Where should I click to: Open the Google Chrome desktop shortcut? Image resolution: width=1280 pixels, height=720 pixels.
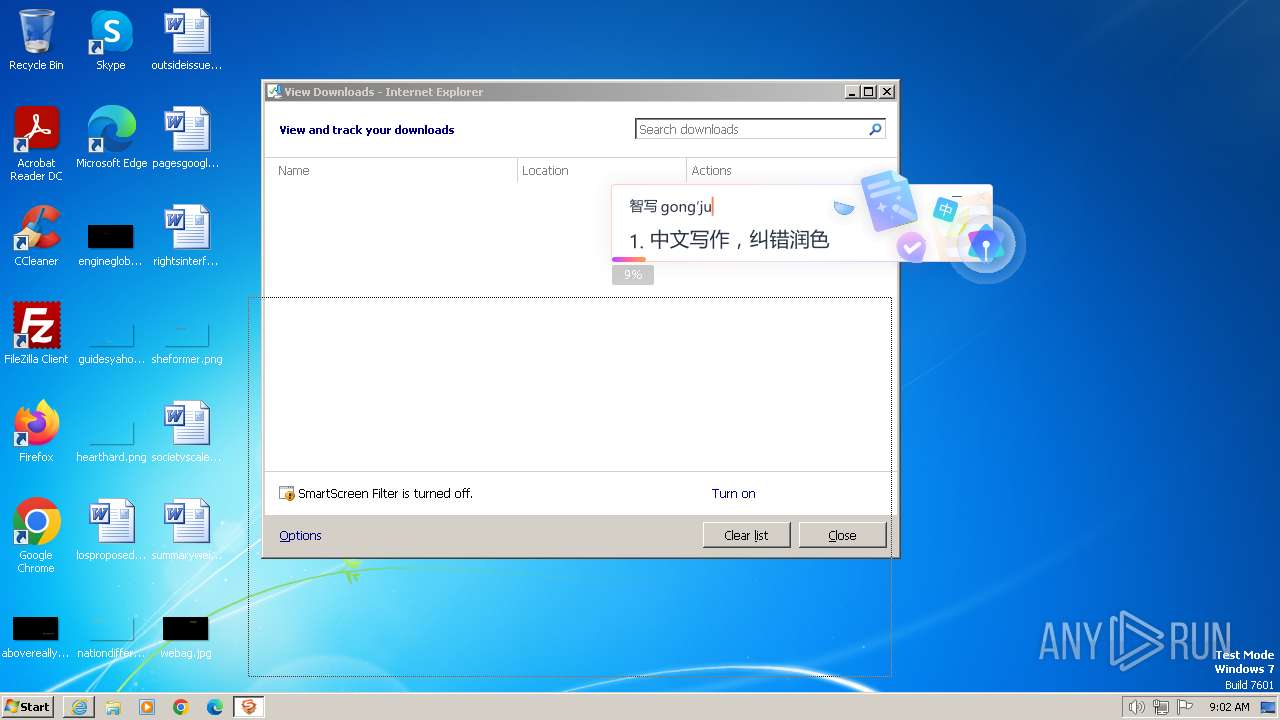(36, 537)
